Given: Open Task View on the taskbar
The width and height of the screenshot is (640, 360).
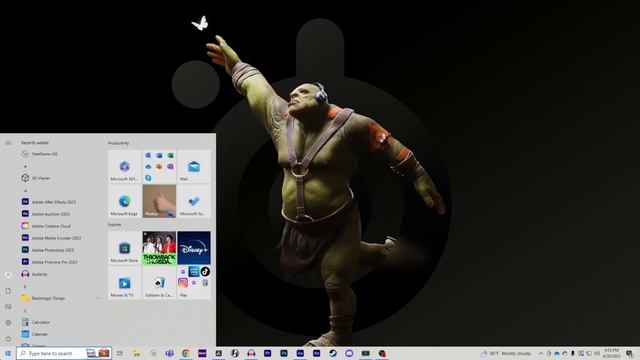Looking at the screenshot, I should tap(120, 353).
